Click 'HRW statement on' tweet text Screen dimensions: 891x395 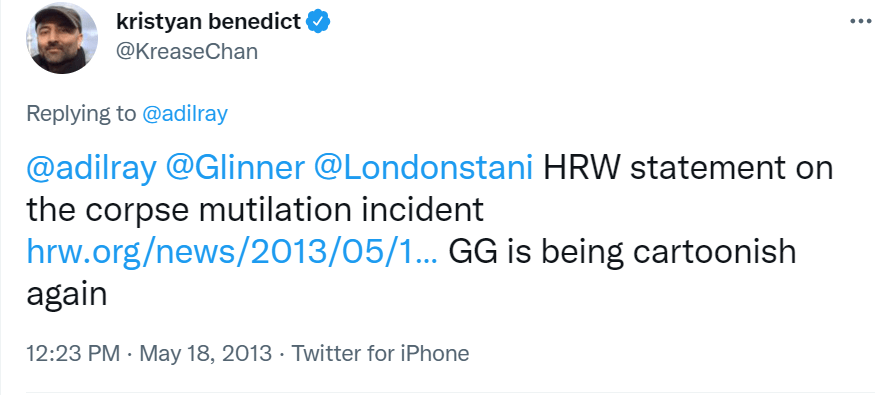[688, 169]
